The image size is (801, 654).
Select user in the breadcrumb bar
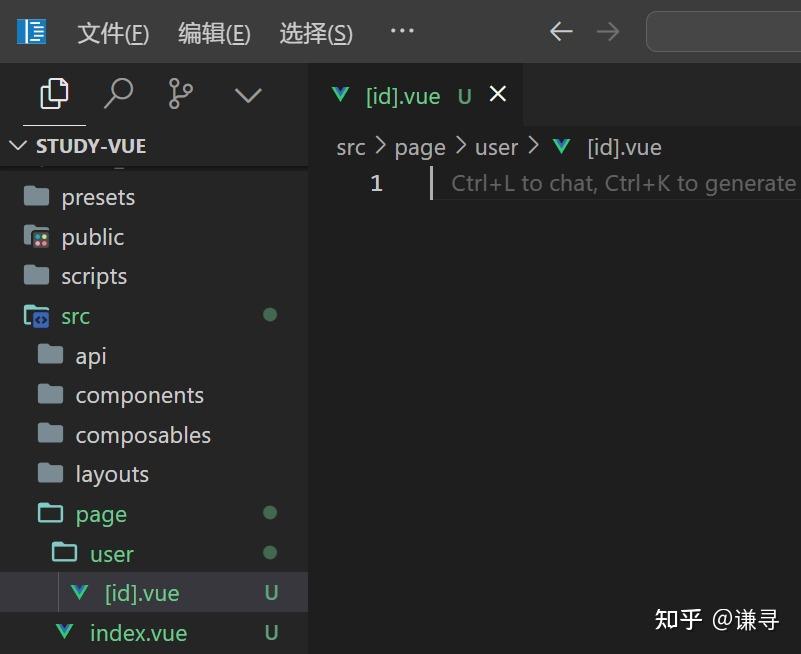[x=496, y=147]
